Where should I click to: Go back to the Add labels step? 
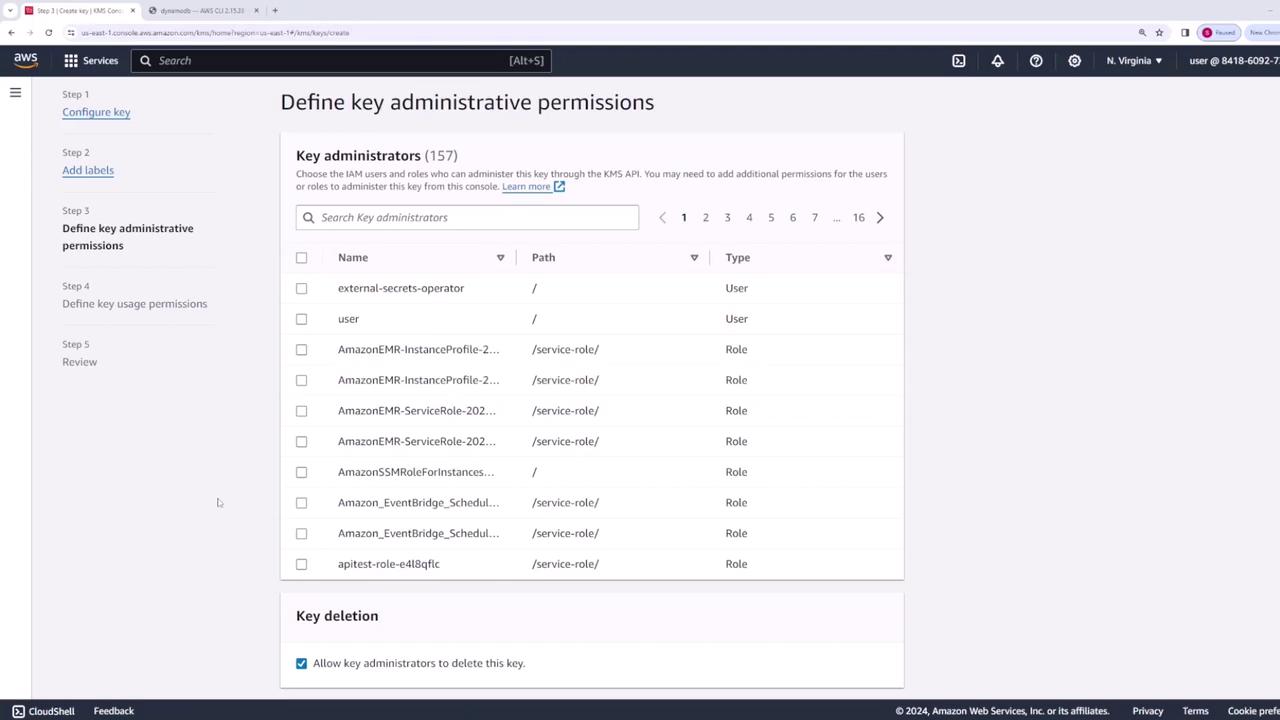tap(88, 170)
